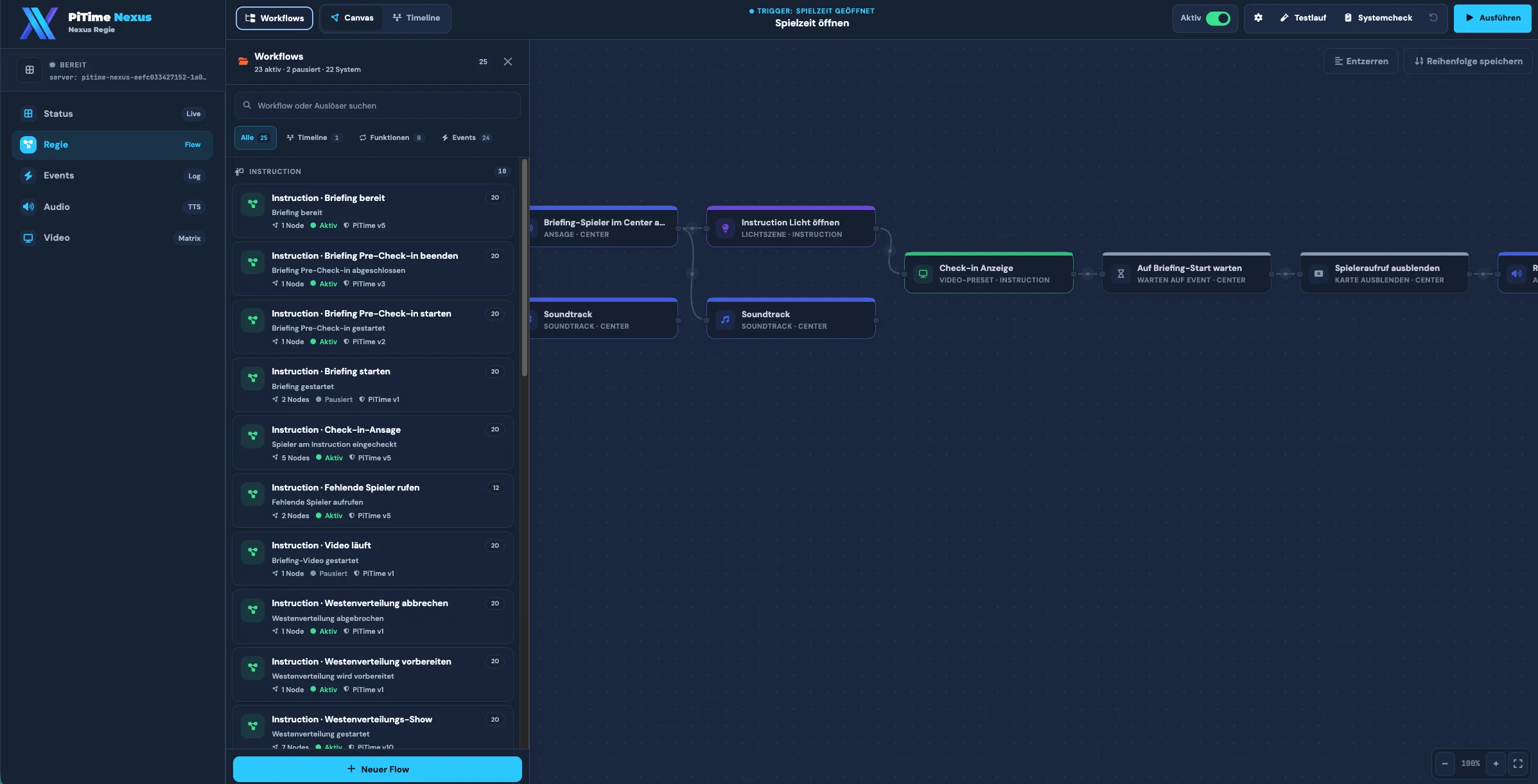Filter workflows by Events 24
This screenshot has width=1538, height=784.
pyautogui.click(x=467, y=137)
